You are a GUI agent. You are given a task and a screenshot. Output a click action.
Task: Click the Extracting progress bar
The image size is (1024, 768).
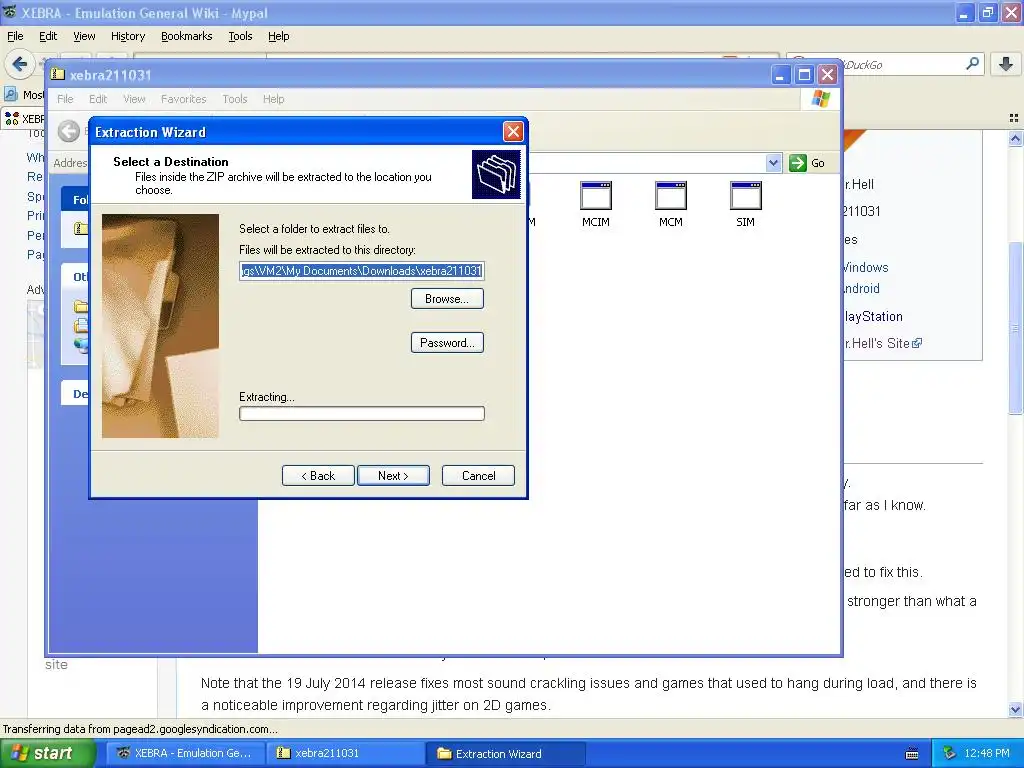[362, 413]
